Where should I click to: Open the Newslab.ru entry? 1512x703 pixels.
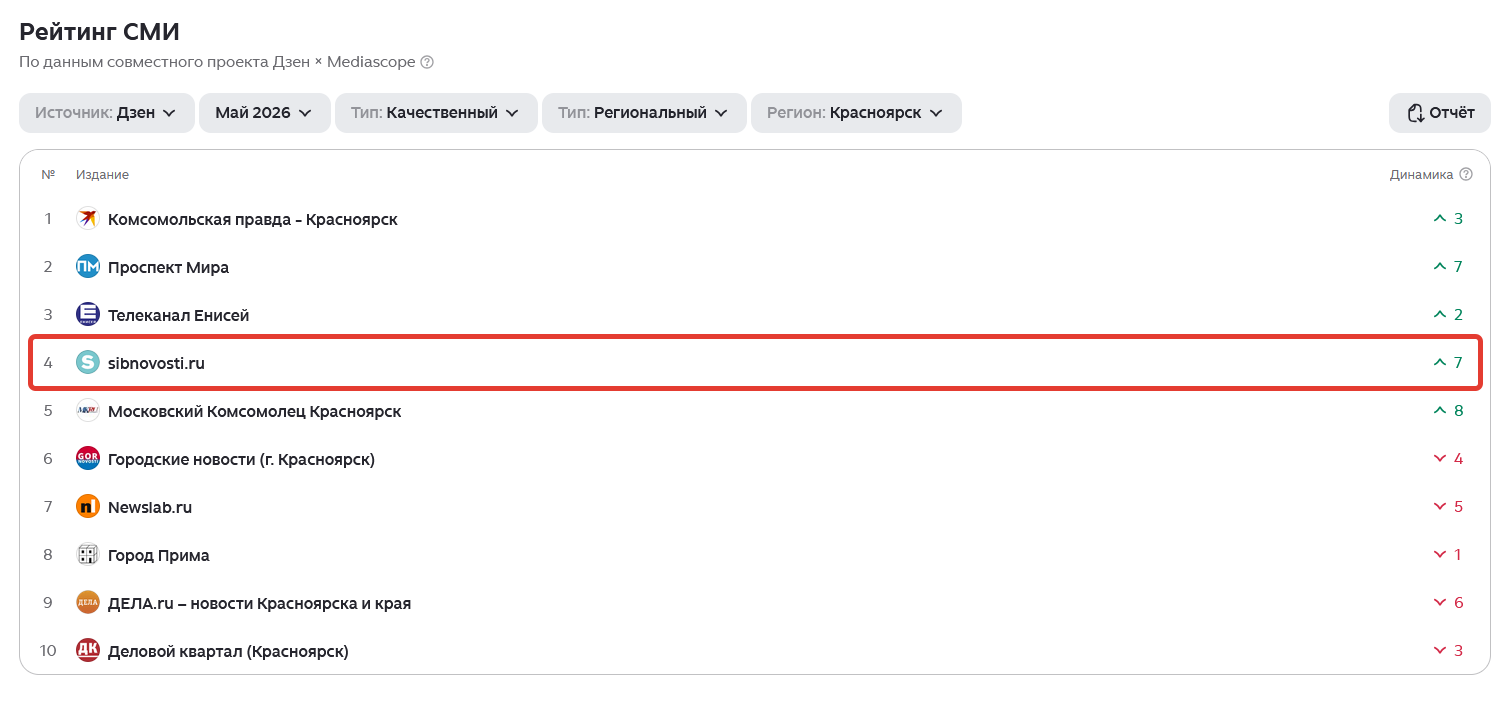click(150, 507)
